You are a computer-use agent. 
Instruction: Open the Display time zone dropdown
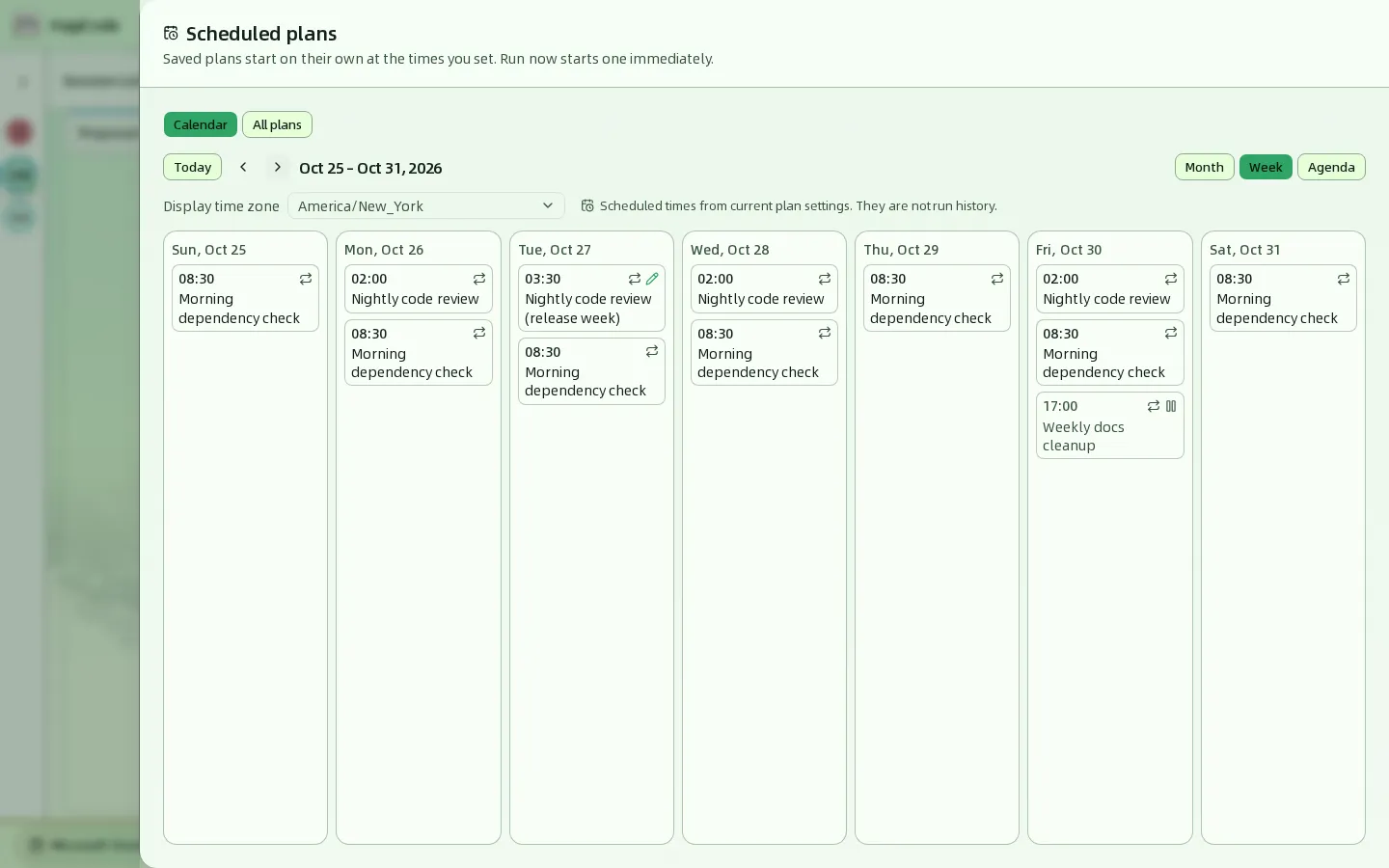[x=425, y=205]
